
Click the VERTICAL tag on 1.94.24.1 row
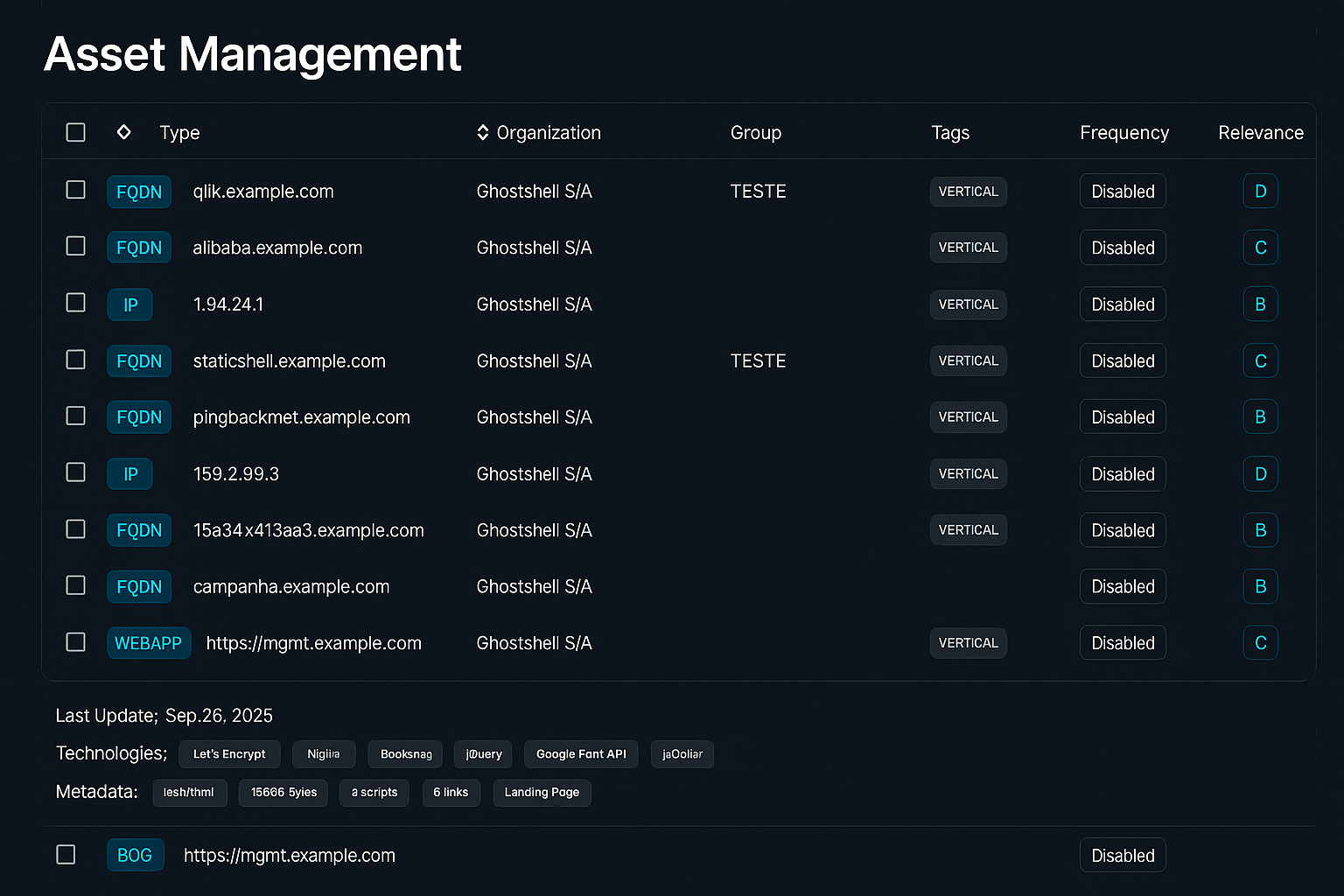(x=968, y=304)
